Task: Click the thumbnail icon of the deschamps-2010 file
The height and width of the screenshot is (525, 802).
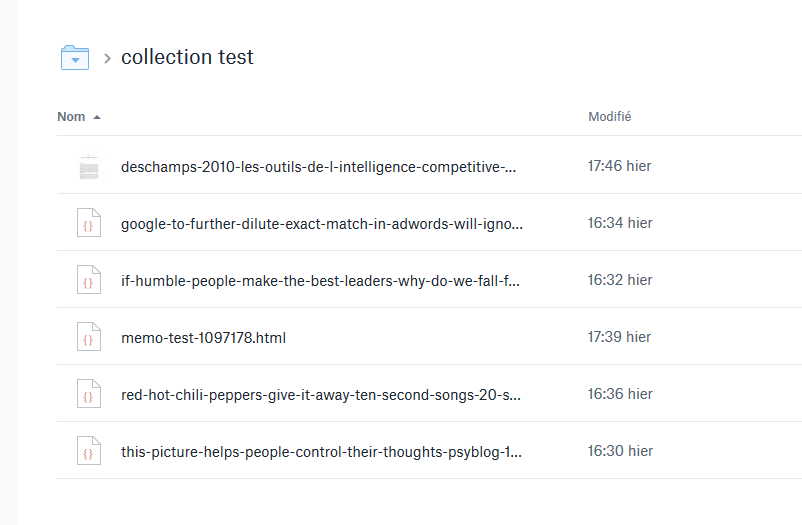Action: [89, 167]
